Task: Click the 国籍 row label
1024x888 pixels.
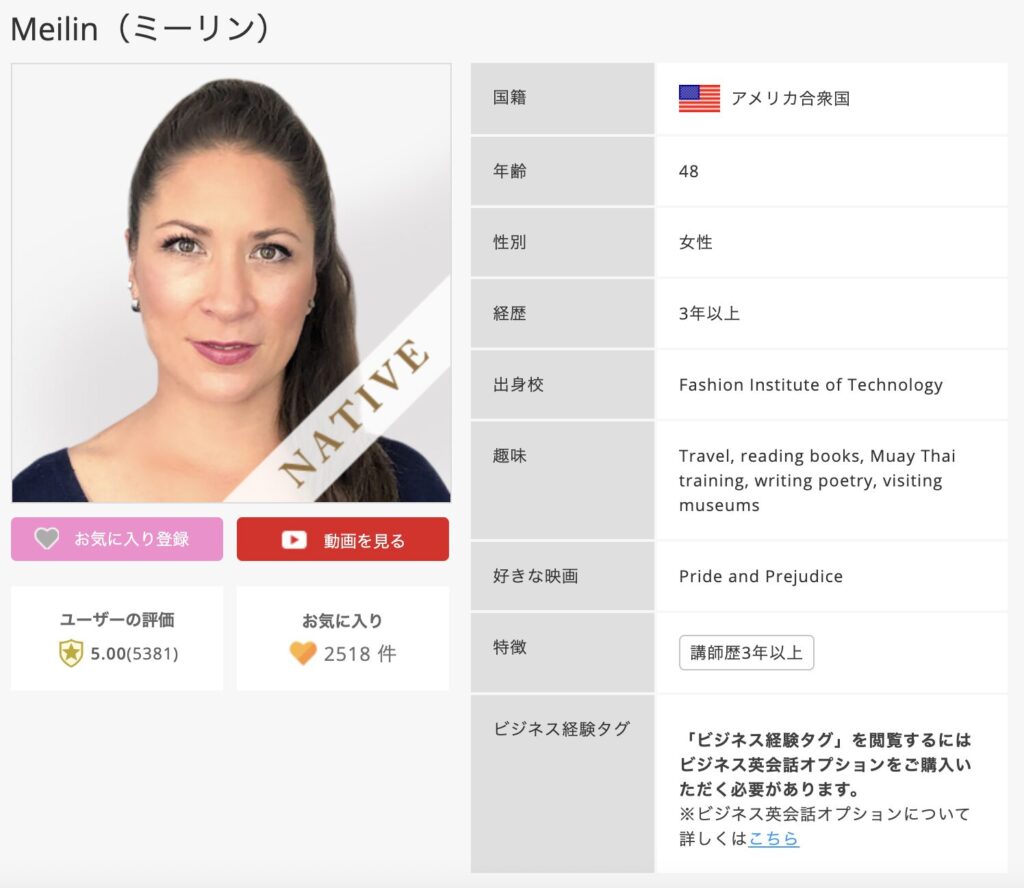Action: coord(509,98)
